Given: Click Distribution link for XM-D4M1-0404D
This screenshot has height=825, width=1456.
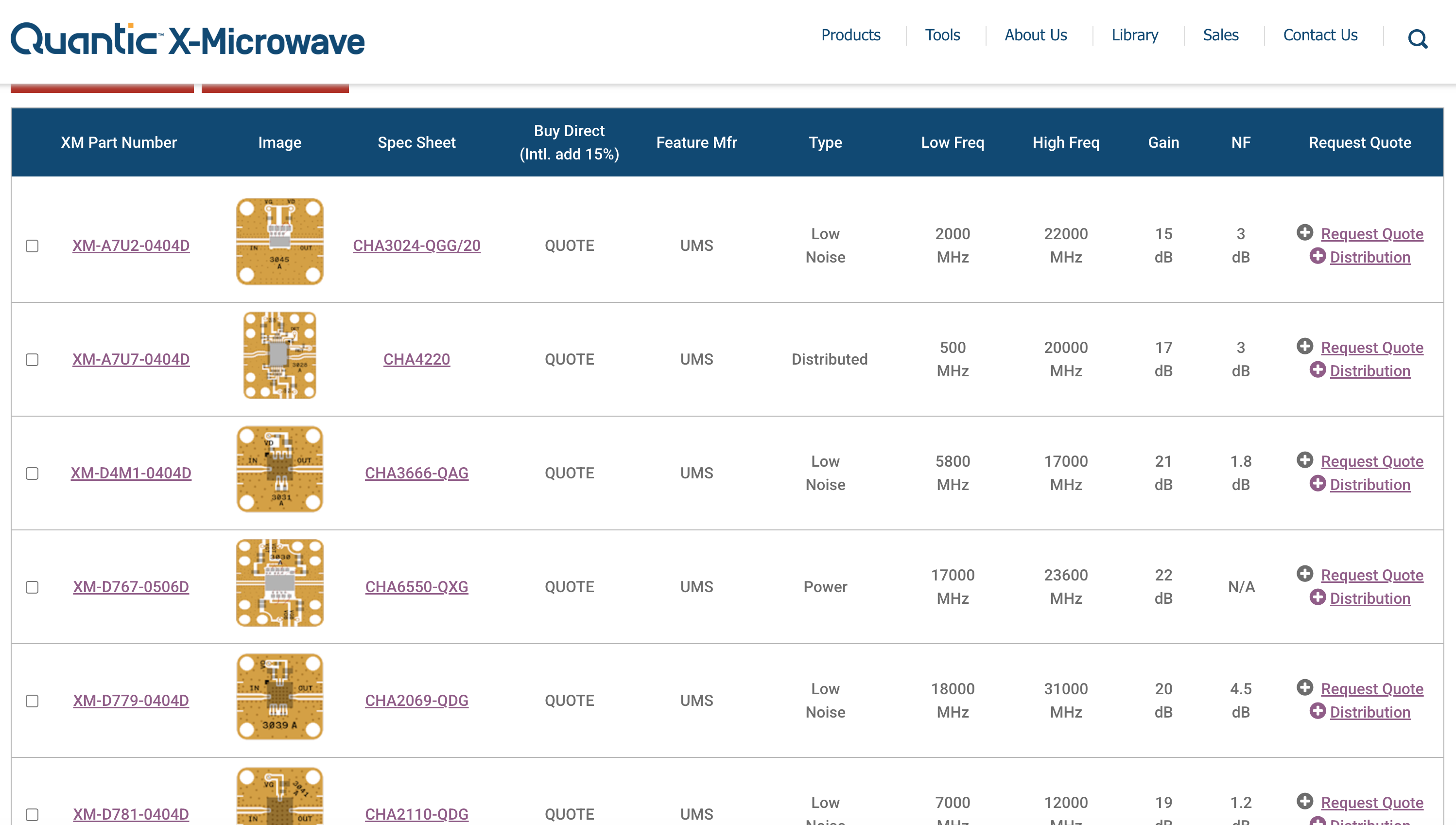Looking at the screenshot, I should (x=1370, y=485).
